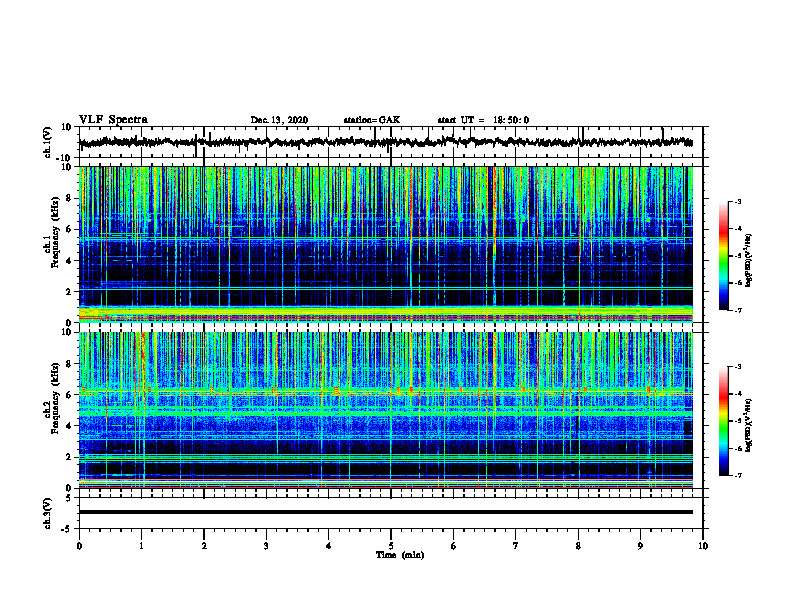Click the "8" kHz tick on ch.2 spectrogram
Image resolution: width=792 pixels, height=612 pixels.
click(x=70, y=364)
